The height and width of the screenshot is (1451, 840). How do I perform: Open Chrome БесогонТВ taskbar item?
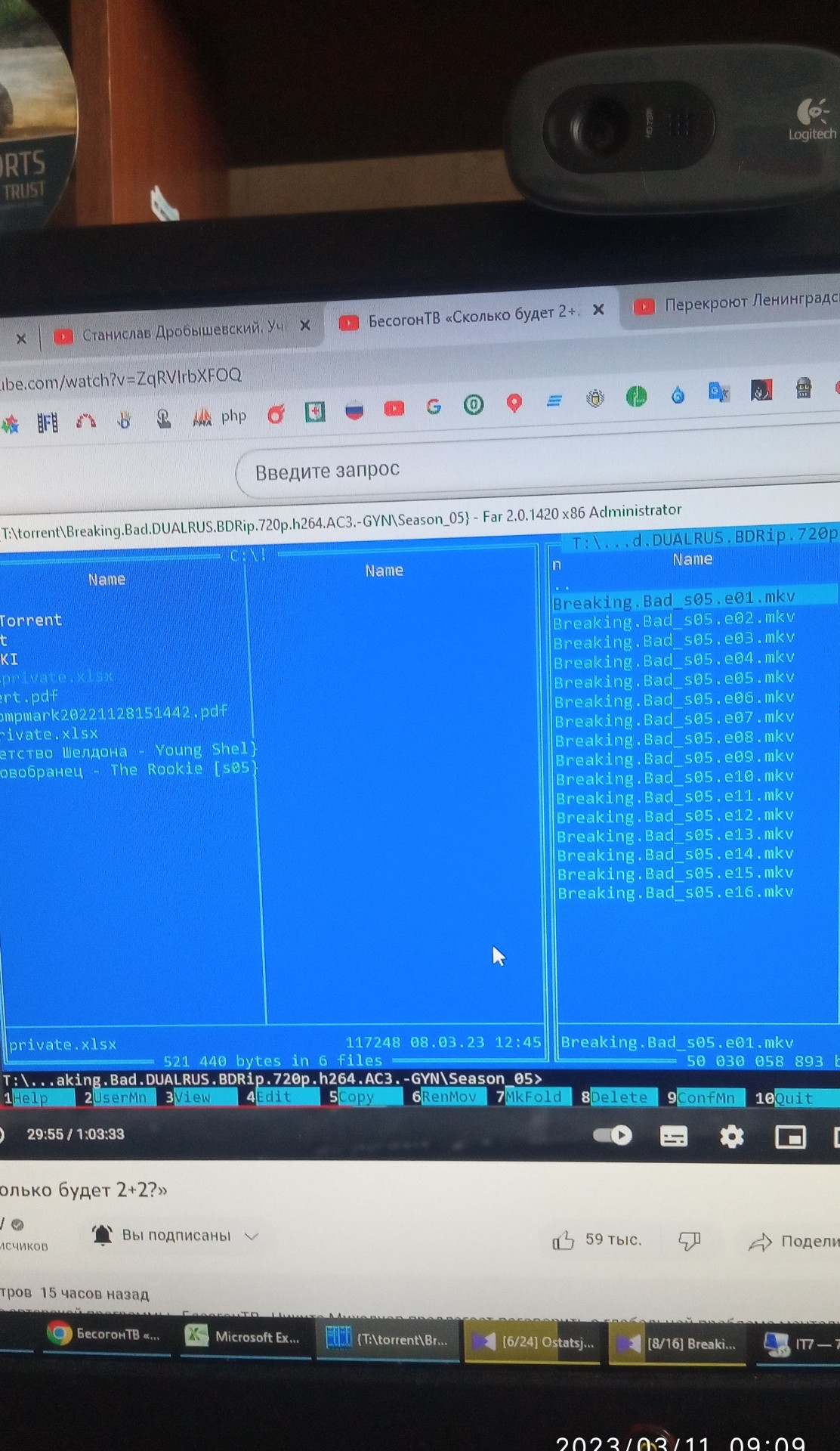105,1335
